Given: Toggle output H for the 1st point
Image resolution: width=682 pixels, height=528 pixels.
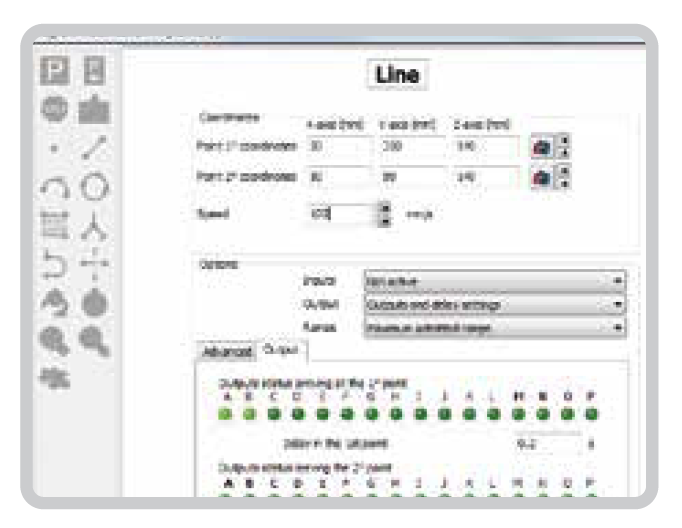Looking at the screenshot, I should pyautogui.click(x=395, y=413).
